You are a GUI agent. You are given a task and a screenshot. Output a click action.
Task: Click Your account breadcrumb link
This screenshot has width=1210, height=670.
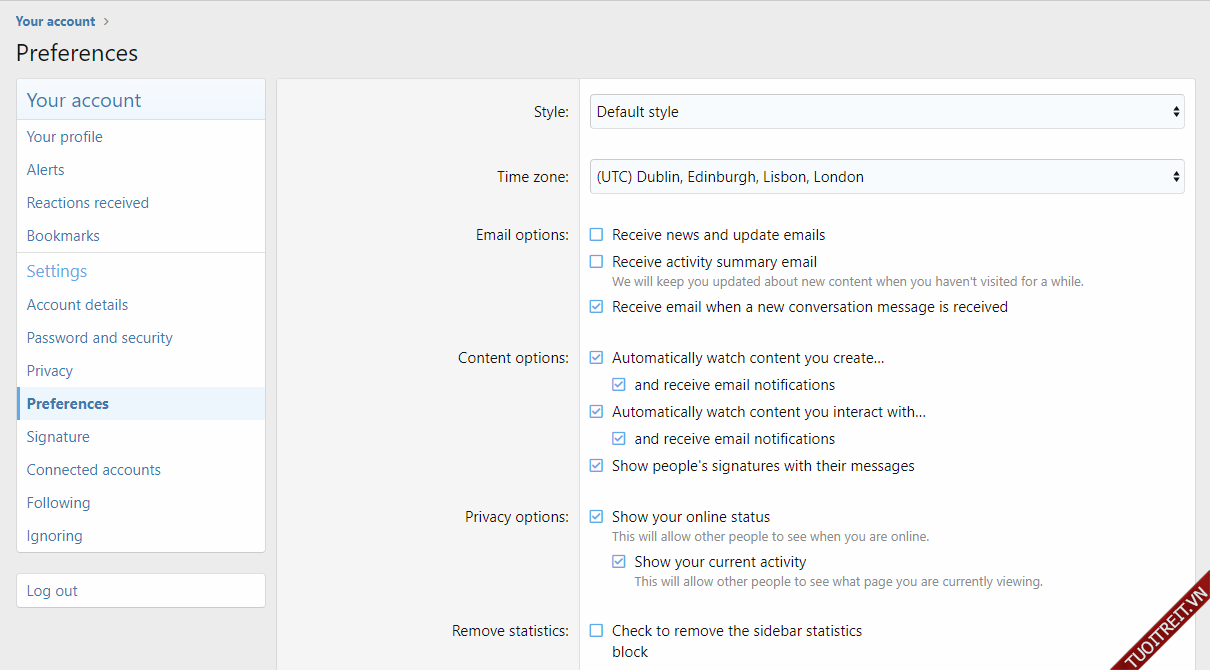56,21
